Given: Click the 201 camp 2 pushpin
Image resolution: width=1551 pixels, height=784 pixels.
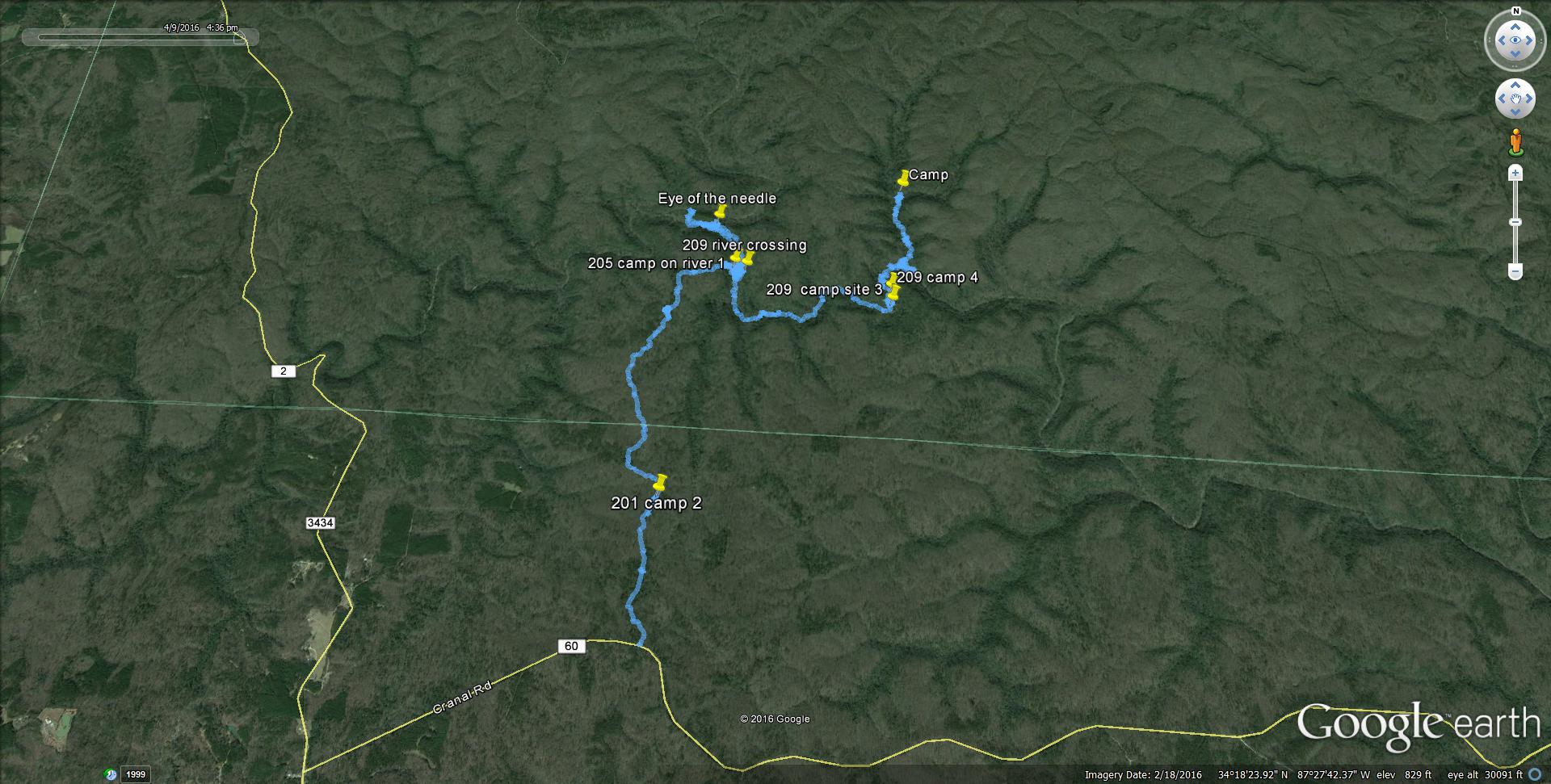Looking at the screenshot, I should (x=660, y=482).
